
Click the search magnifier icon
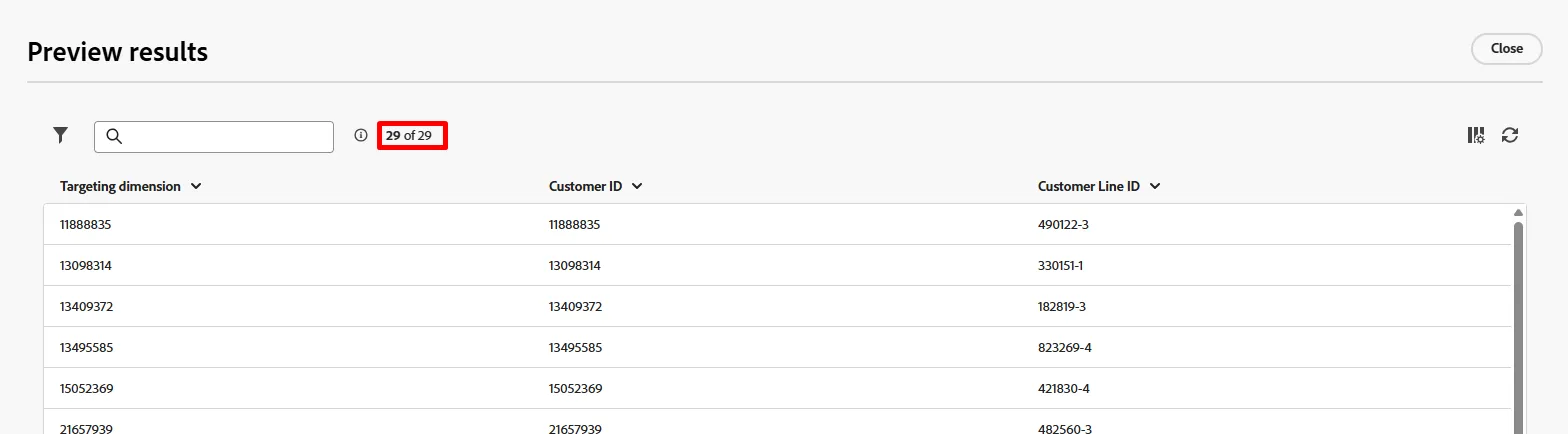click(113, 136)
